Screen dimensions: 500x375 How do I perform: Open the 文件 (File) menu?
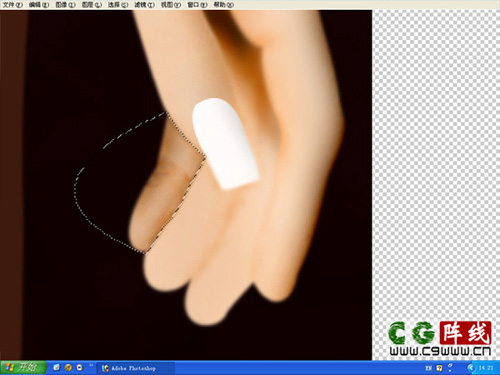(x=13, y=5)
